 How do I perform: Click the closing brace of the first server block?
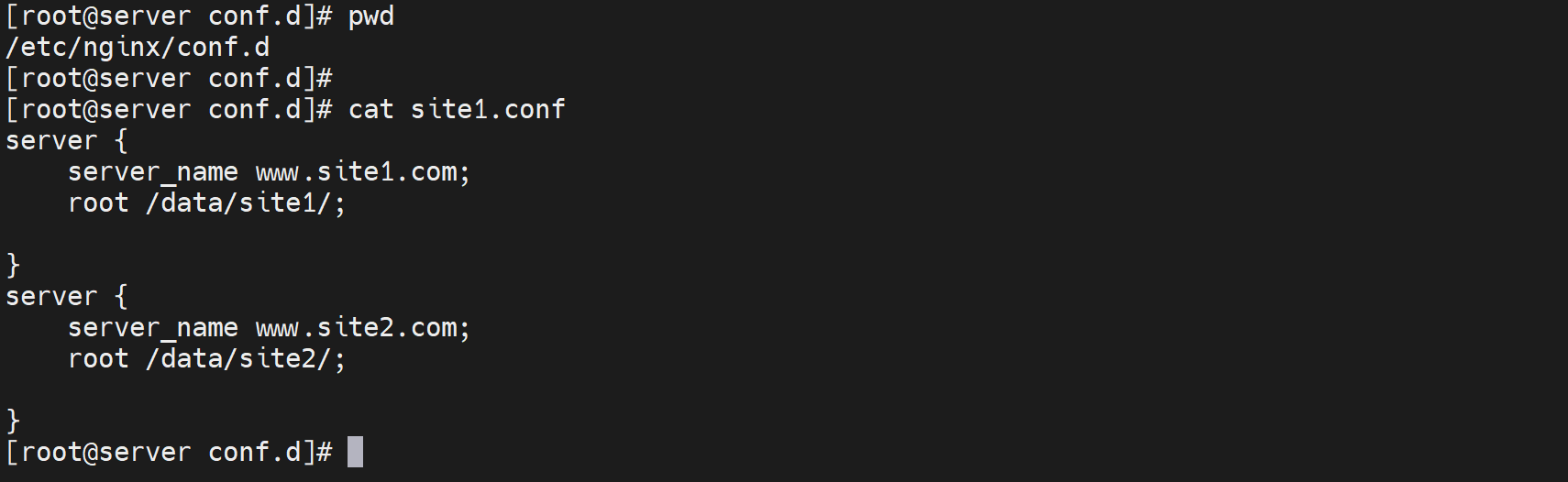13,266
